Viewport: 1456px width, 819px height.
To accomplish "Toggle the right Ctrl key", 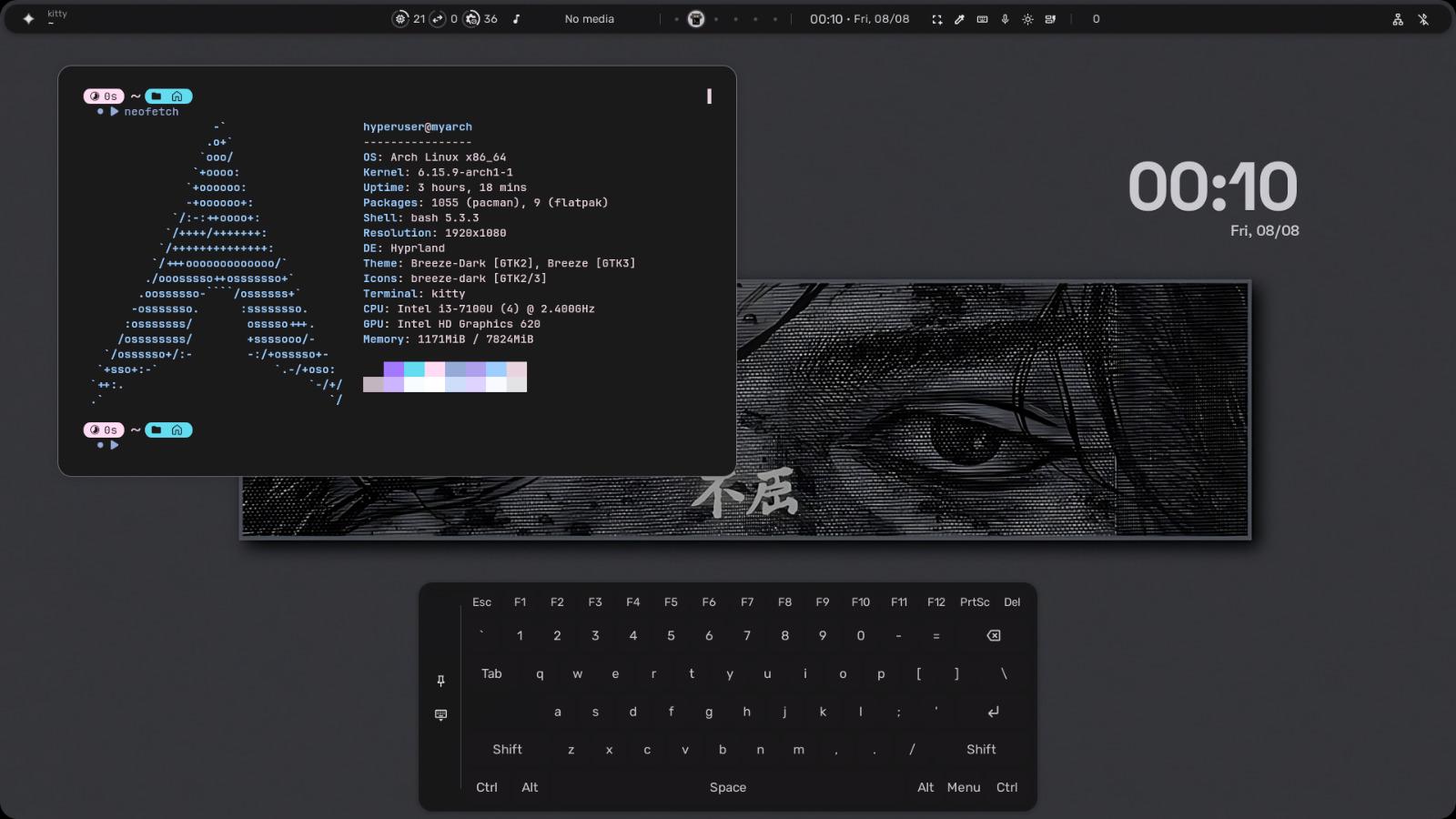I will pyautogui.click(x=1006, y=788).
